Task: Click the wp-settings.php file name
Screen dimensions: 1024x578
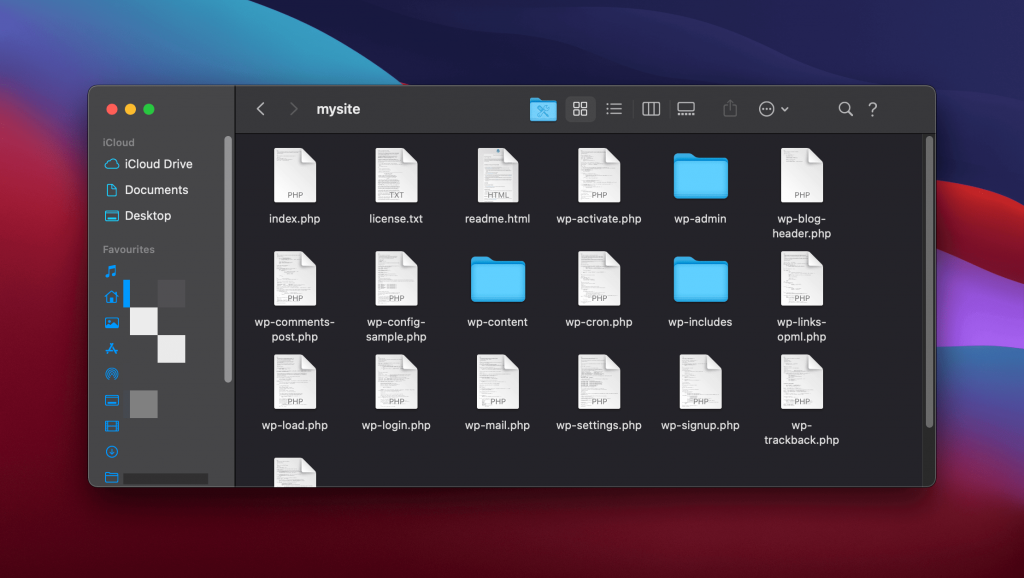Action: (599, 425)
